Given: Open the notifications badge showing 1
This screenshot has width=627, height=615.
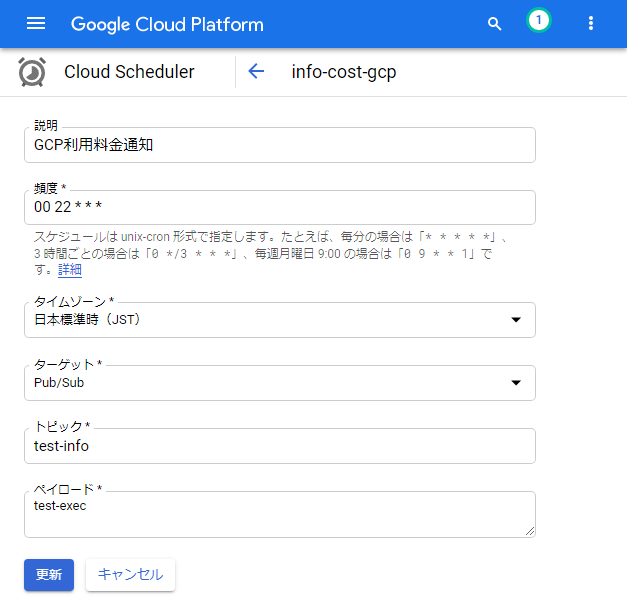Looking at the screenshot, I should coord(539,20).
